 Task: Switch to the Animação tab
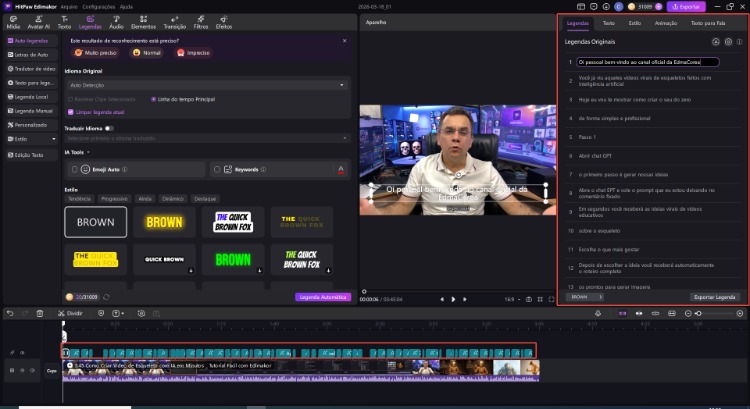[665, 22]
